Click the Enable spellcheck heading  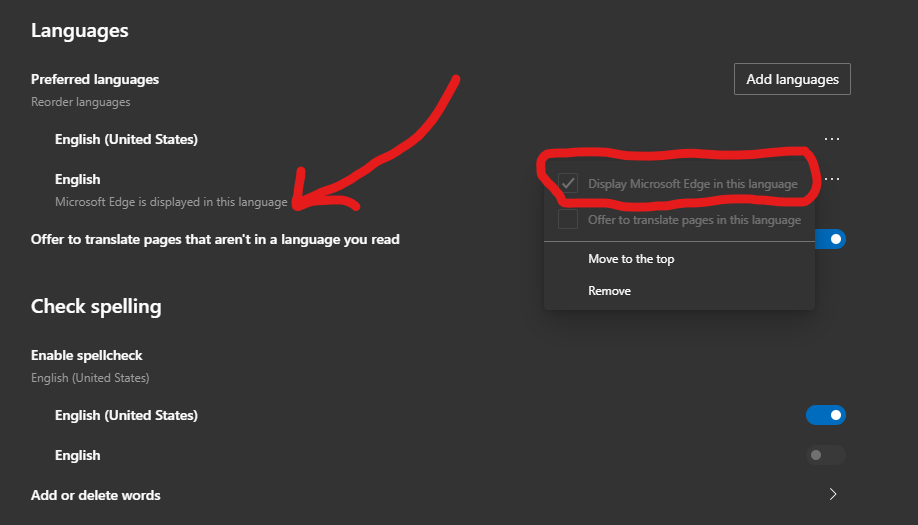tap(87, 355)
